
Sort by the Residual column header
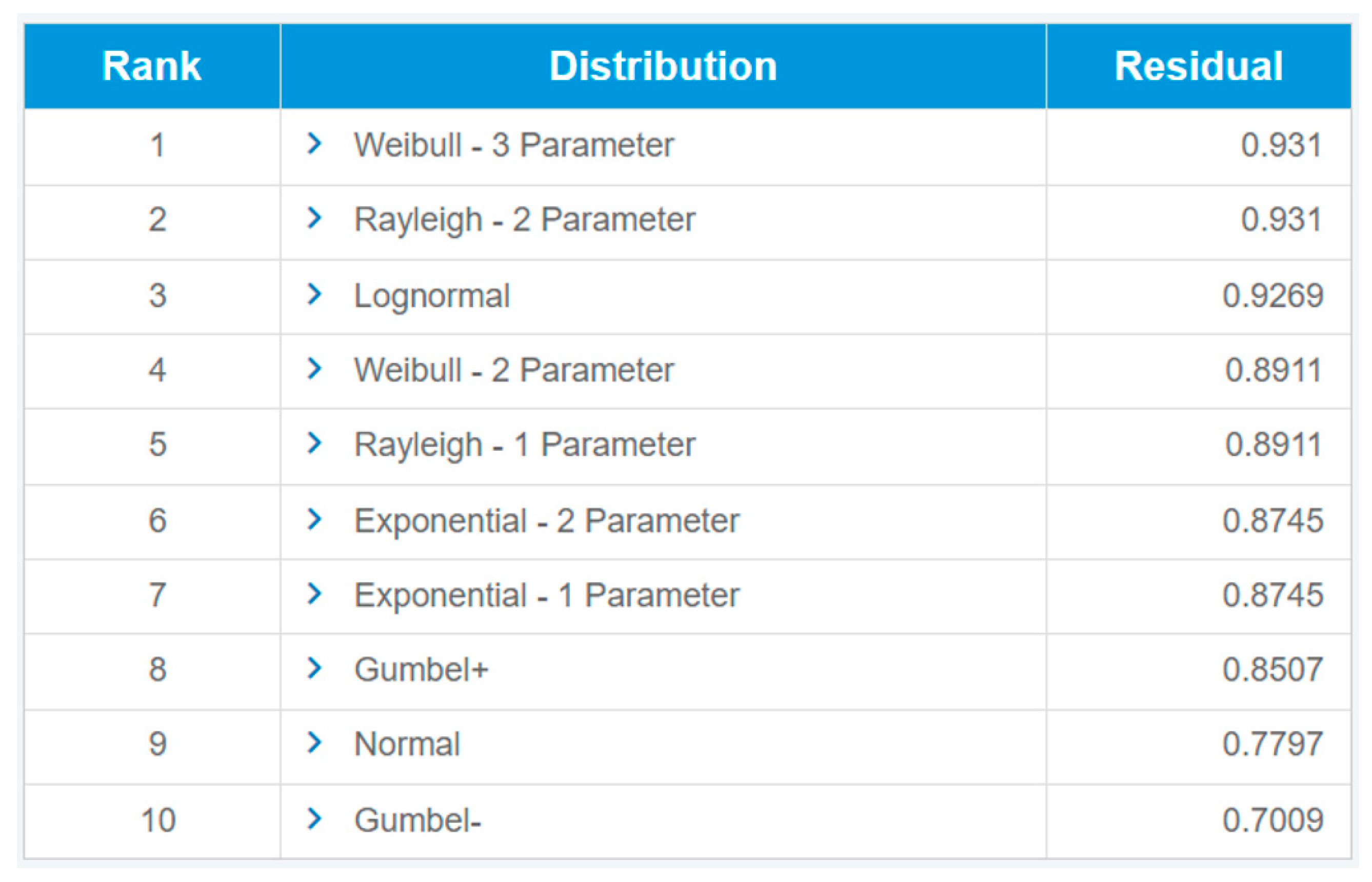(x=1198, y=66)
